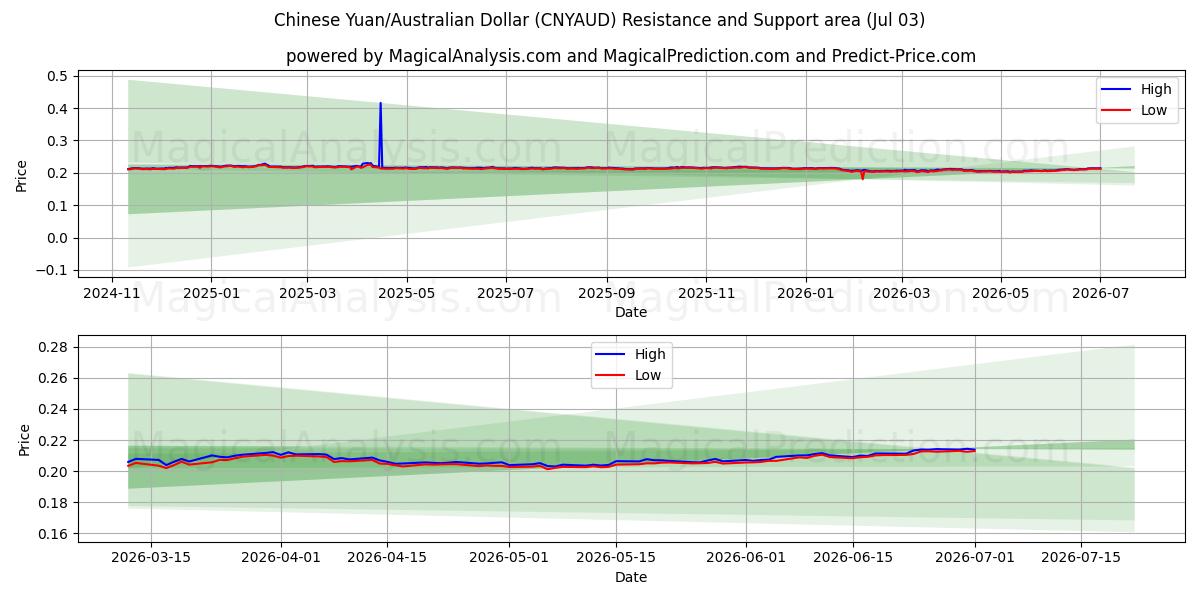The image size is (1200, 600).
Task: Click the '2025-05' date tick label
Action: click(408, 293)
